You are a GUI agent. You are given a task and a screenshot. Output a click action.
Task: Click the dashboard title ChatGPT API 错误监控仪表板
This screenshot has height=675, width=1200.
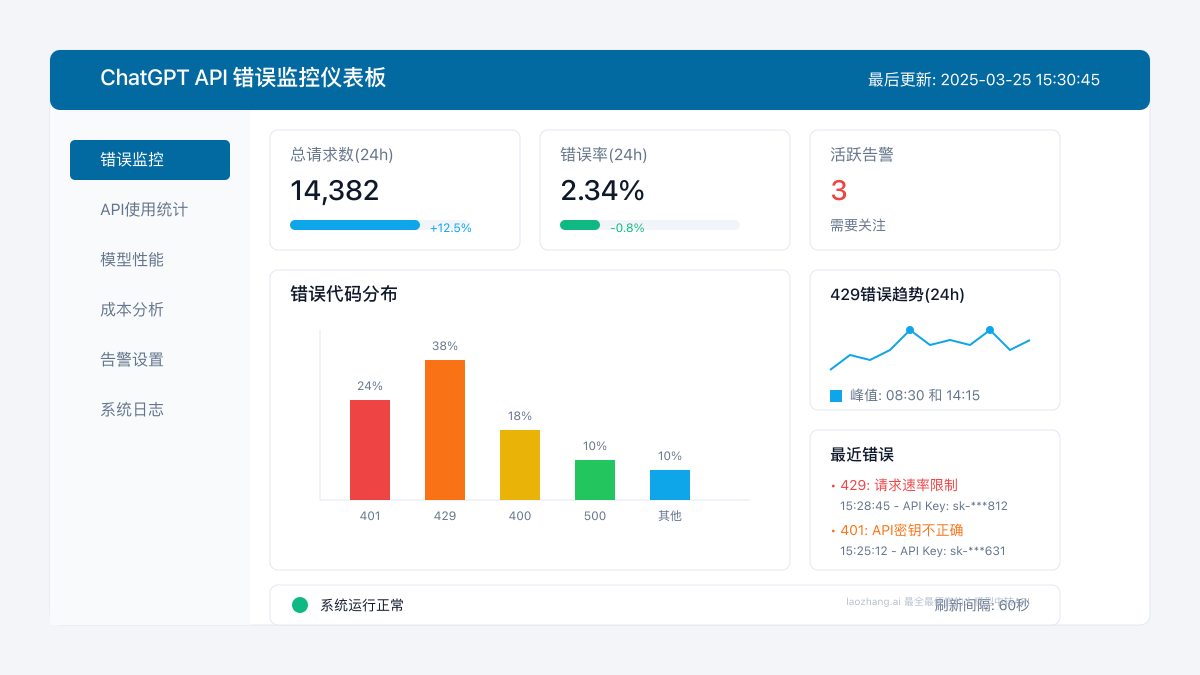point(243,78)
